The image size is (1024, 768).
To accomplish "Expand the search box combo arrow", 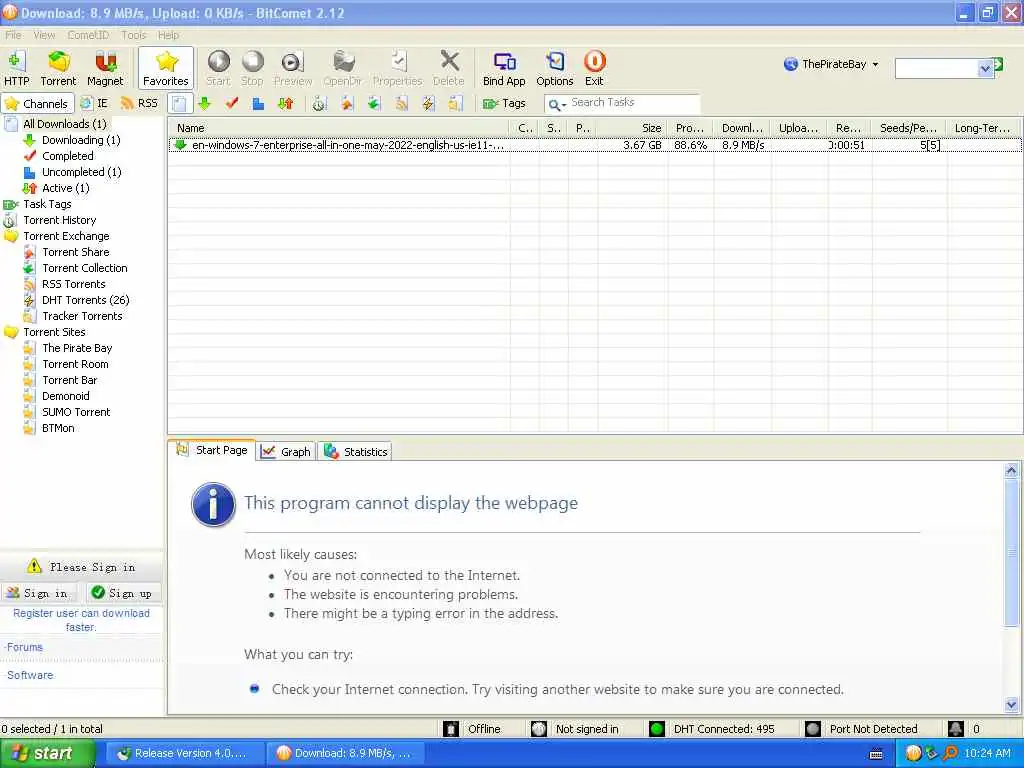I will (x=985, y=69).
